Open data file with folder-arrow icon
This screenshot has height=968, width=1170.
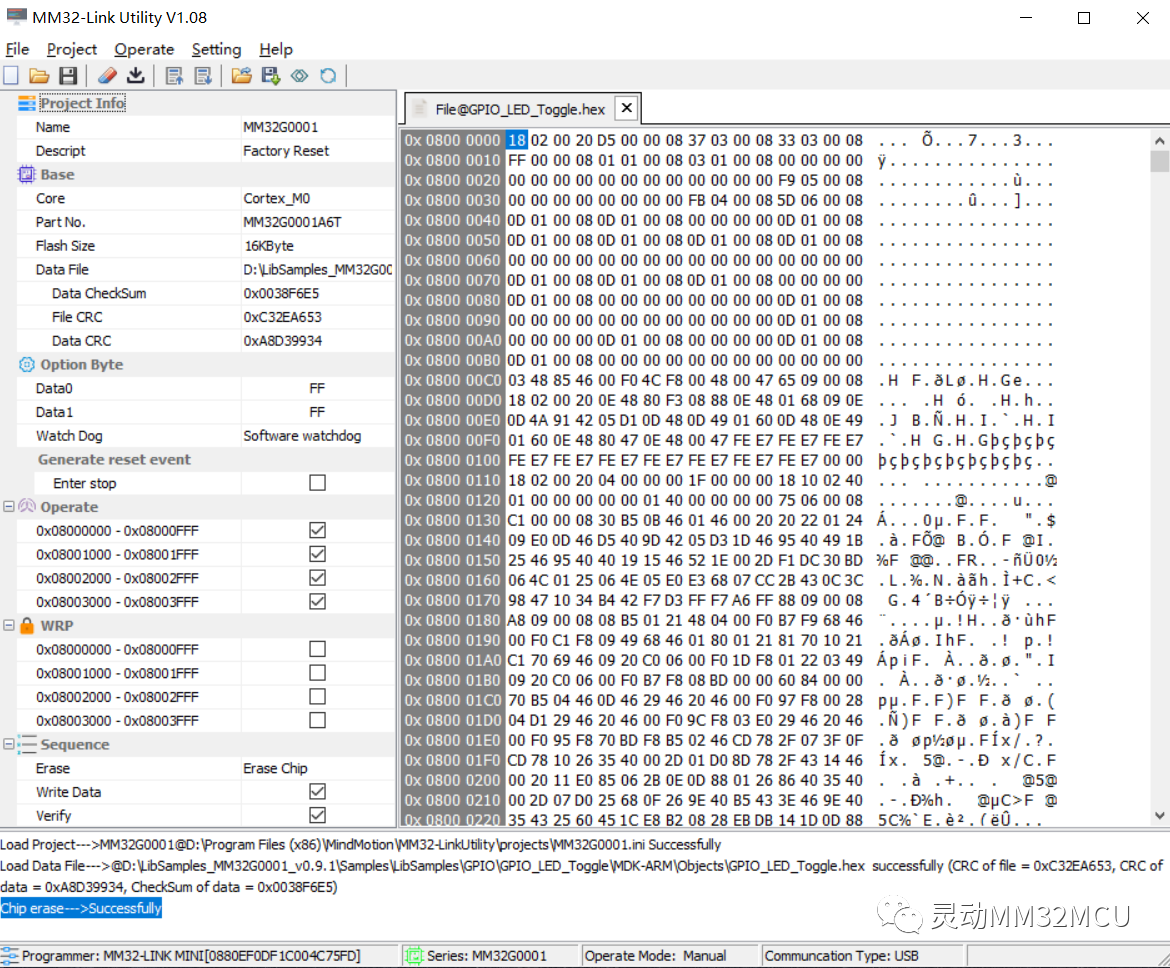[x=241, y=75]
